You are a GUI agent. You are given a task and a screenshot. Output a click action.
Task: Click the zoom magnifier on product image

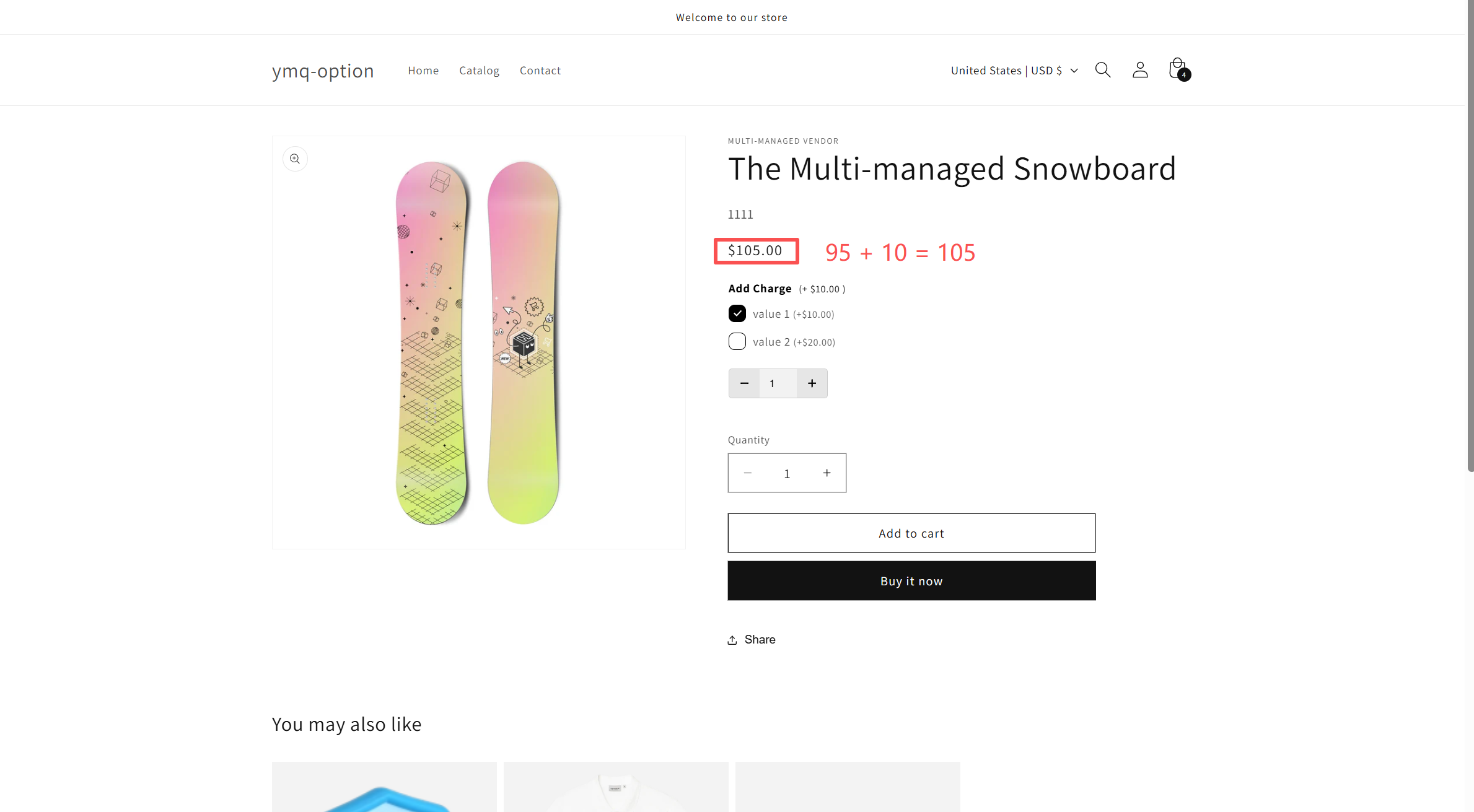(295, 159)
